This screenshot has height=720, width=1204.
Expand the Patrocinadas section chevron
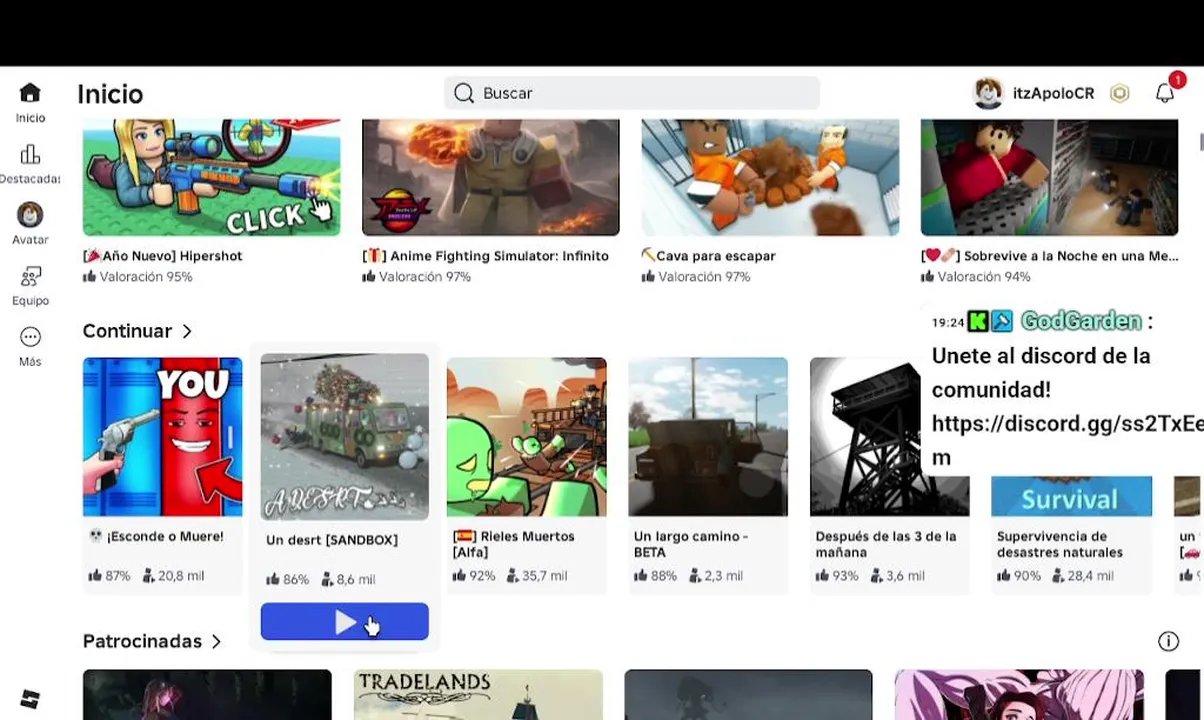coord(216,641)
